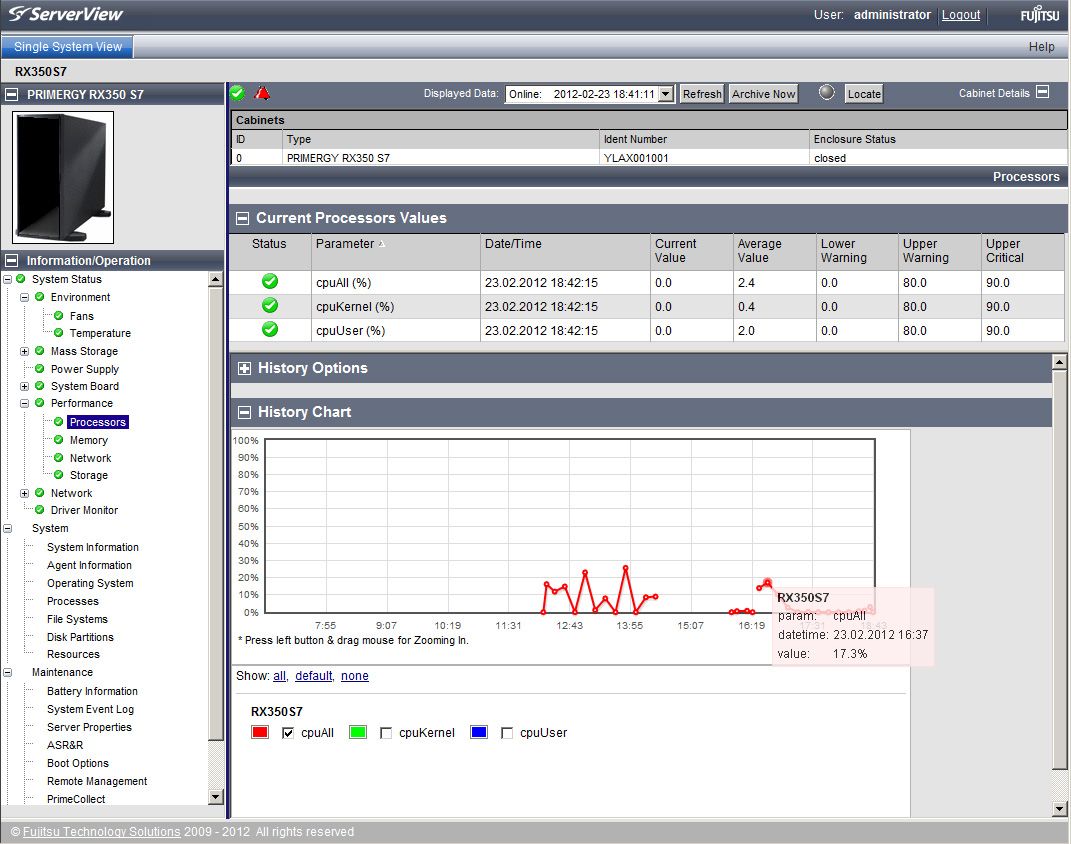This screenshot has width=1071, height=844.
Task: Click the ServerView logo
Action: 66,14
